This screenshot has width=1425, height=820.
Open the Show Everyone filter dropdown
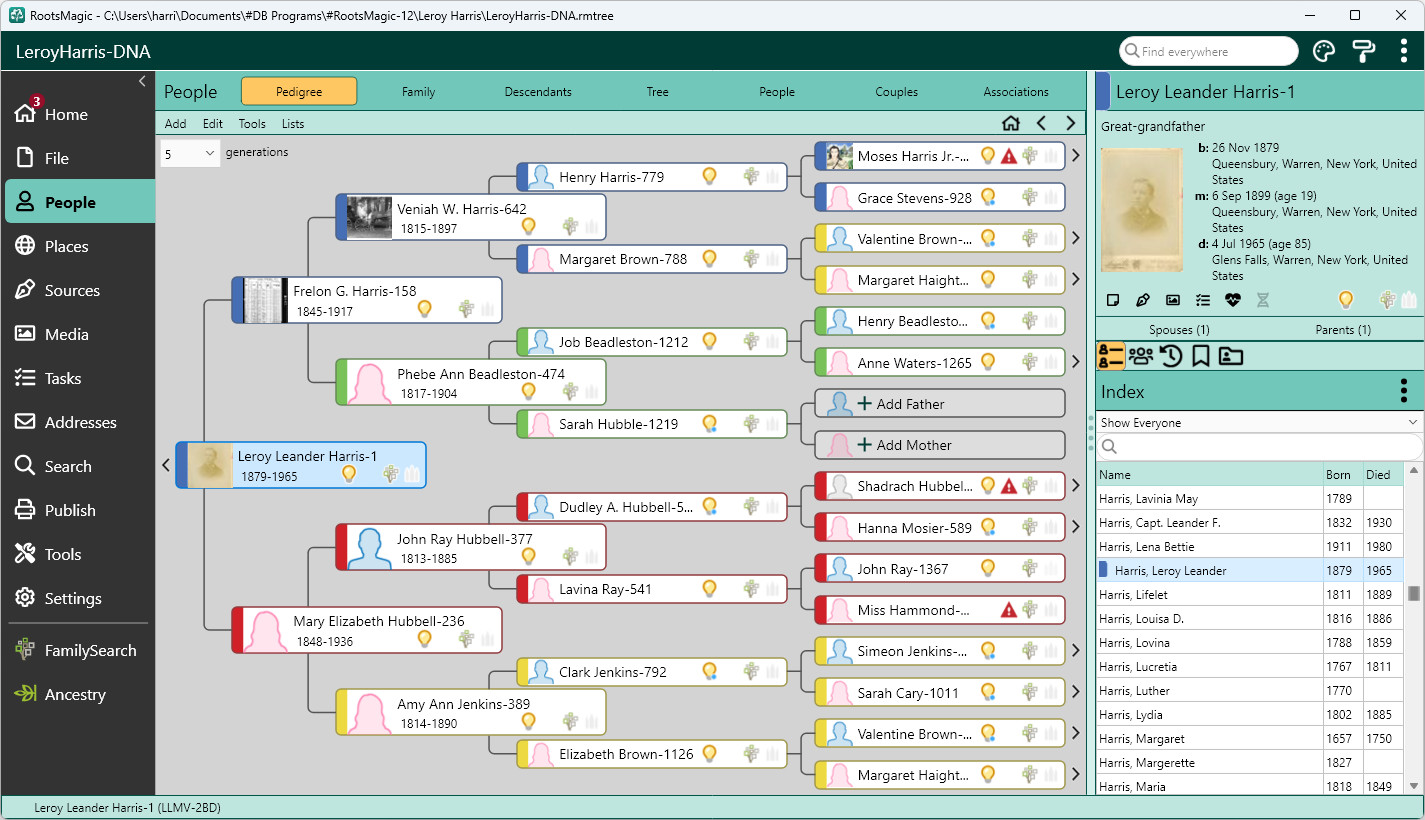click(x=1260, y=423)
